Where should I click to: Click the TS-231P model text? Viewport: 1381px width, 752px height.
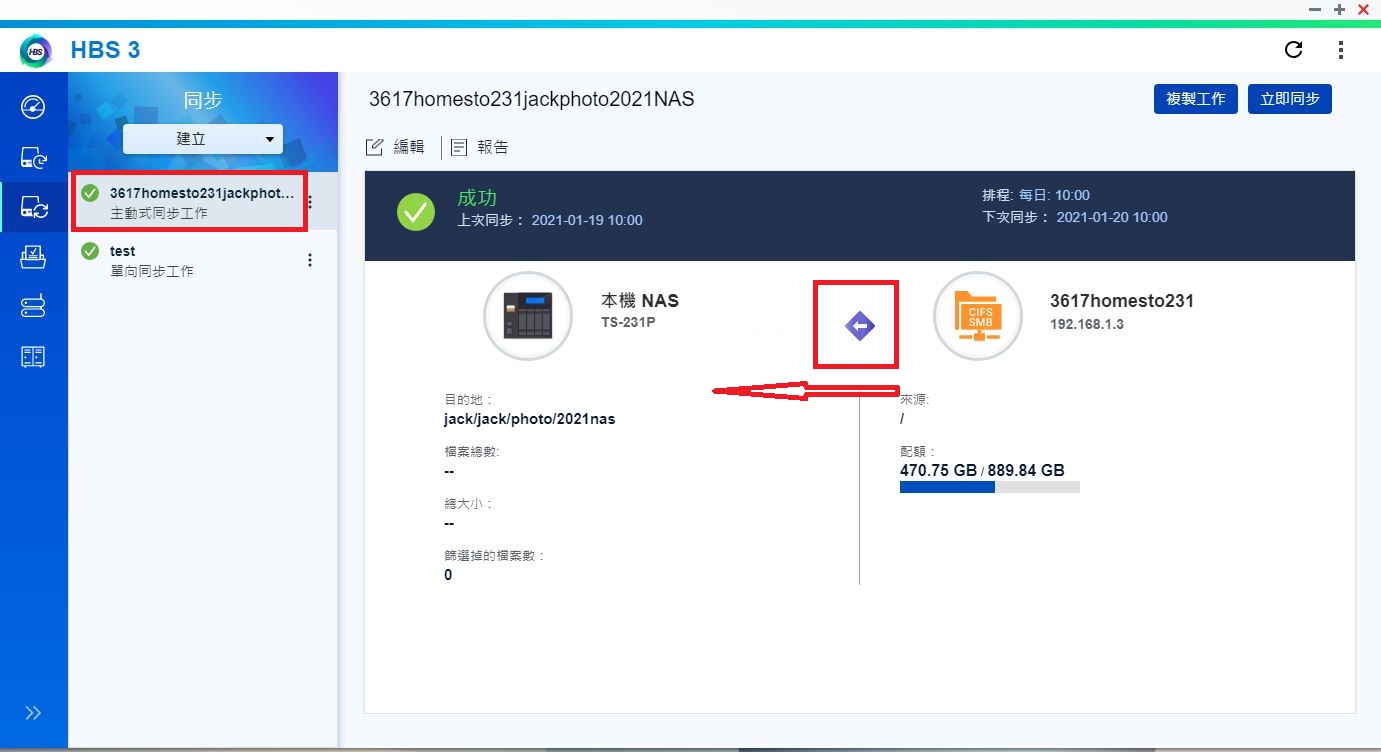click(627, 323)
